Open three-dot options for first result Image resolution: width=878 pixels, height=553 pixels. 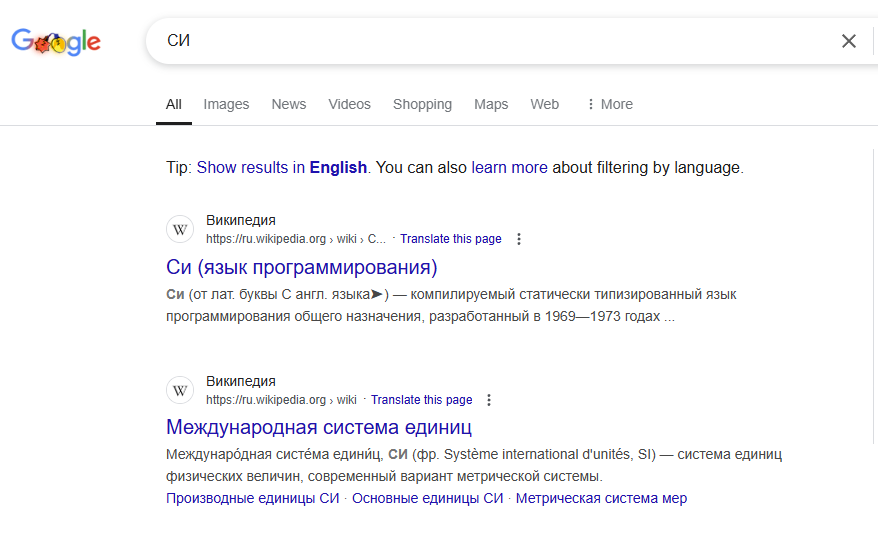click(518, 239)
